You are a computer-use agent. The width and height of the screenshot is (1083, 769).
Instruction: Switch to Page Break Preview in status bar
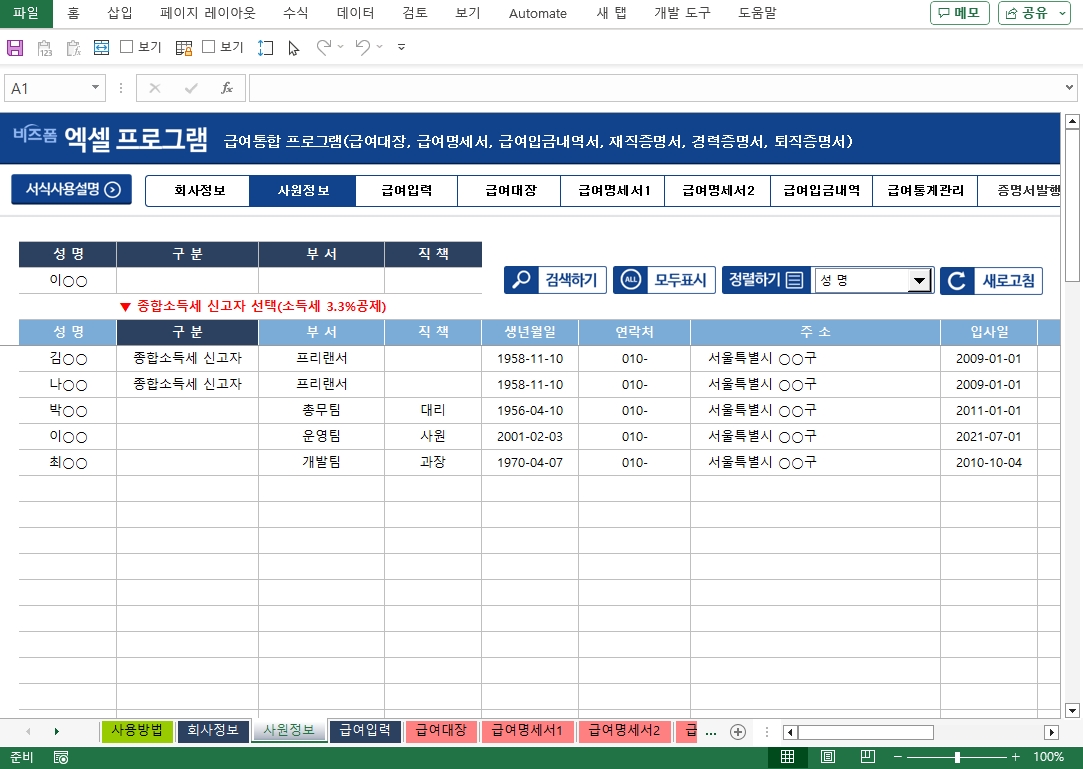click(x=868, y=757)
